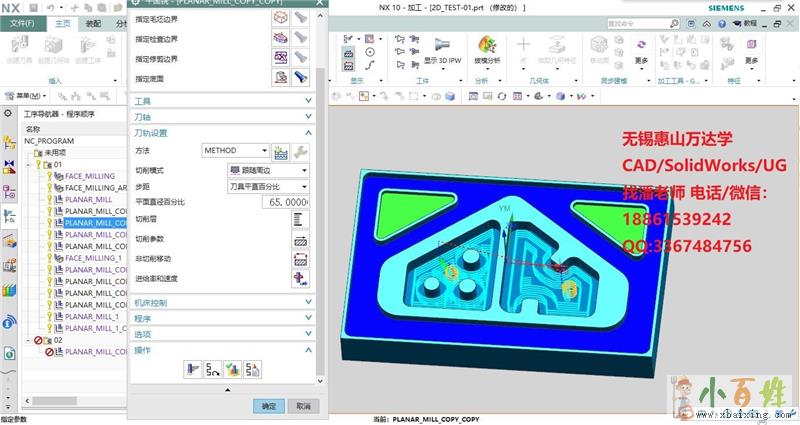Open the cut pattern (切削模式) dropdown
800x425 pixels.
(x=267, y=170)
